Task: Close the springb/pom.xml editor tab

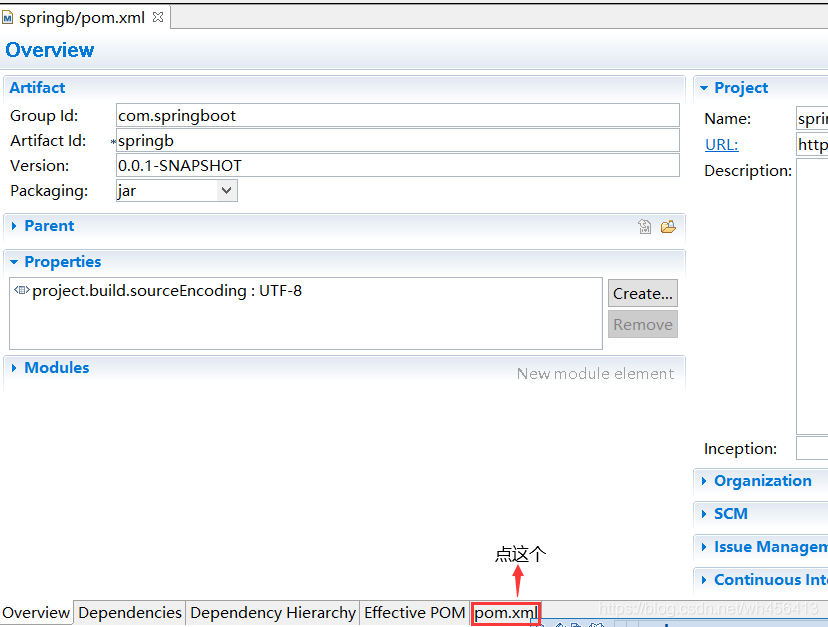Action: tap(157, 17)
